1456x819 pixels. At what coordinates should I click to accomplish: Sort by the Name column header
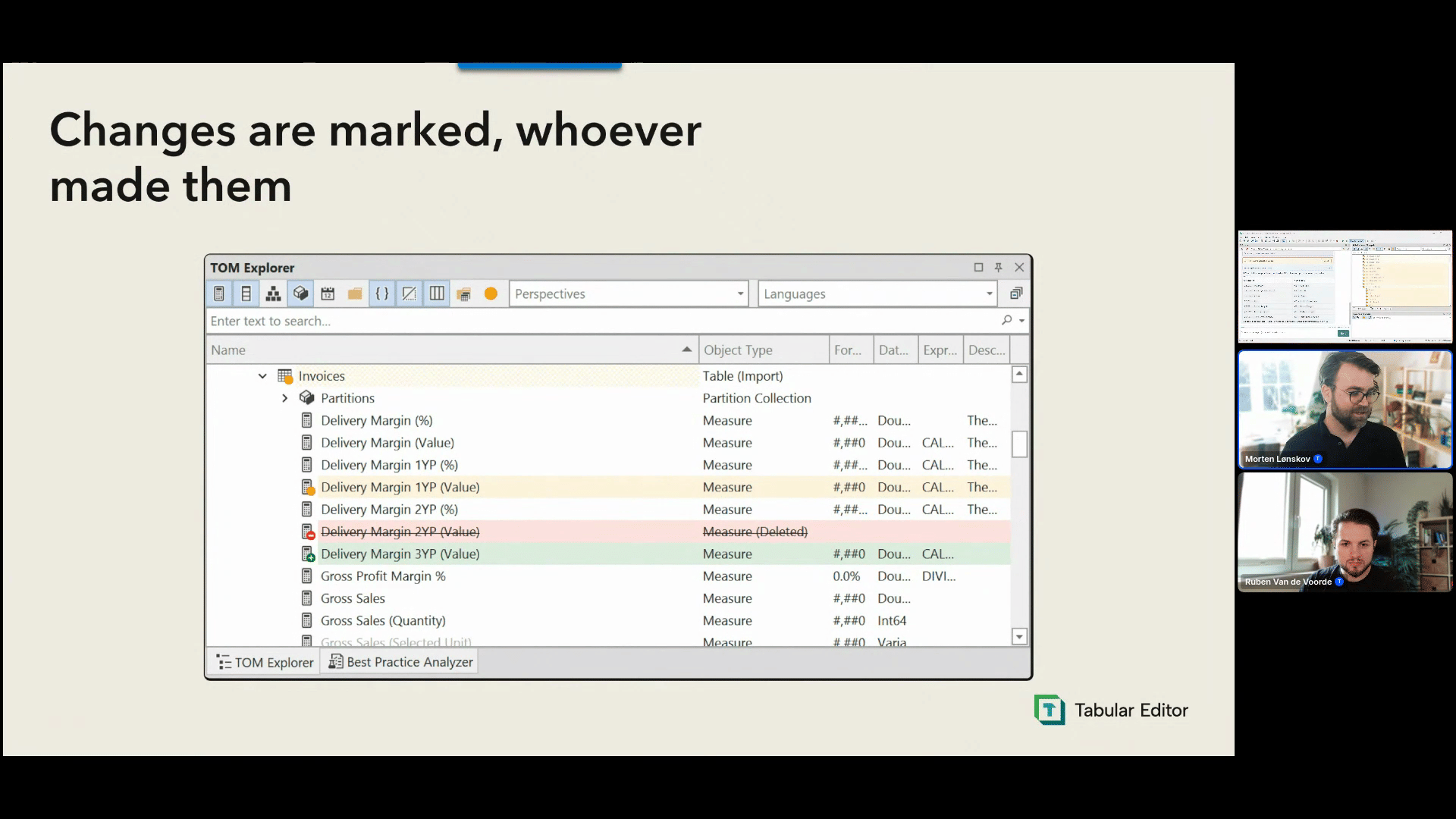tap(452, 350)
